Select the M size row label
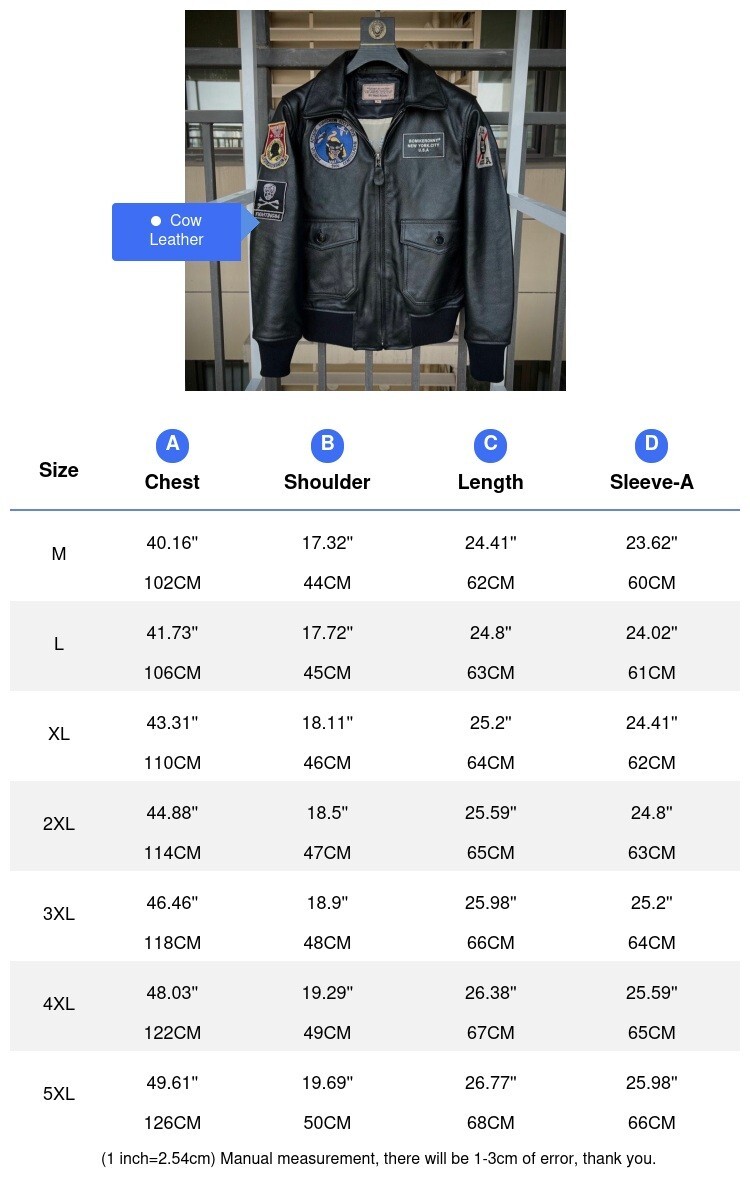 tap(59, 554)
